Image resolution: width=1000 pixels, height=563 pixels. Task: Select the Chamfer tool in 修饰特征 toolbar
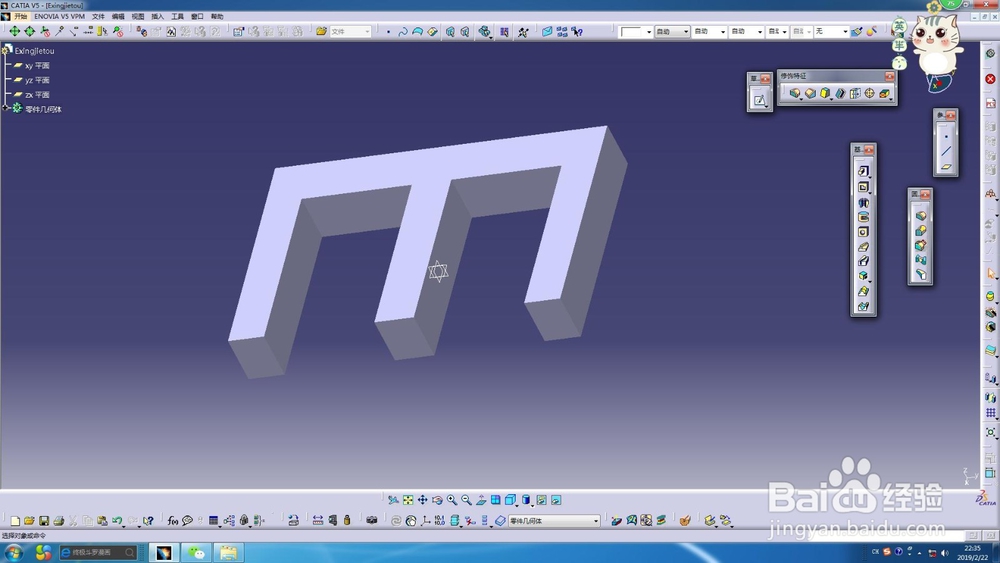810,93
